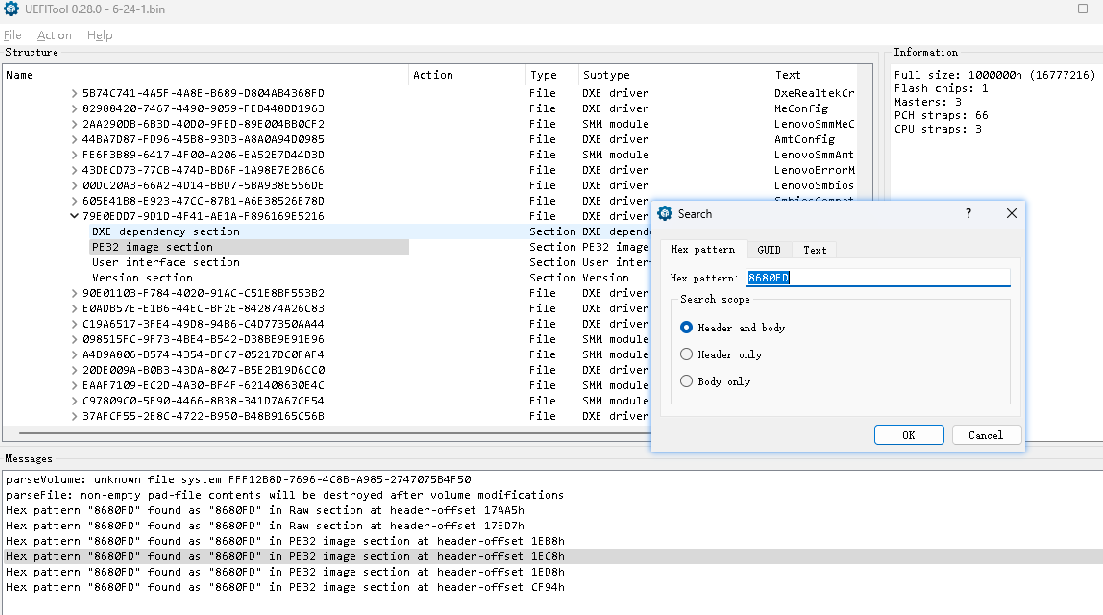Open the Action menu
1103x615 pixels.
coord(54,35)
